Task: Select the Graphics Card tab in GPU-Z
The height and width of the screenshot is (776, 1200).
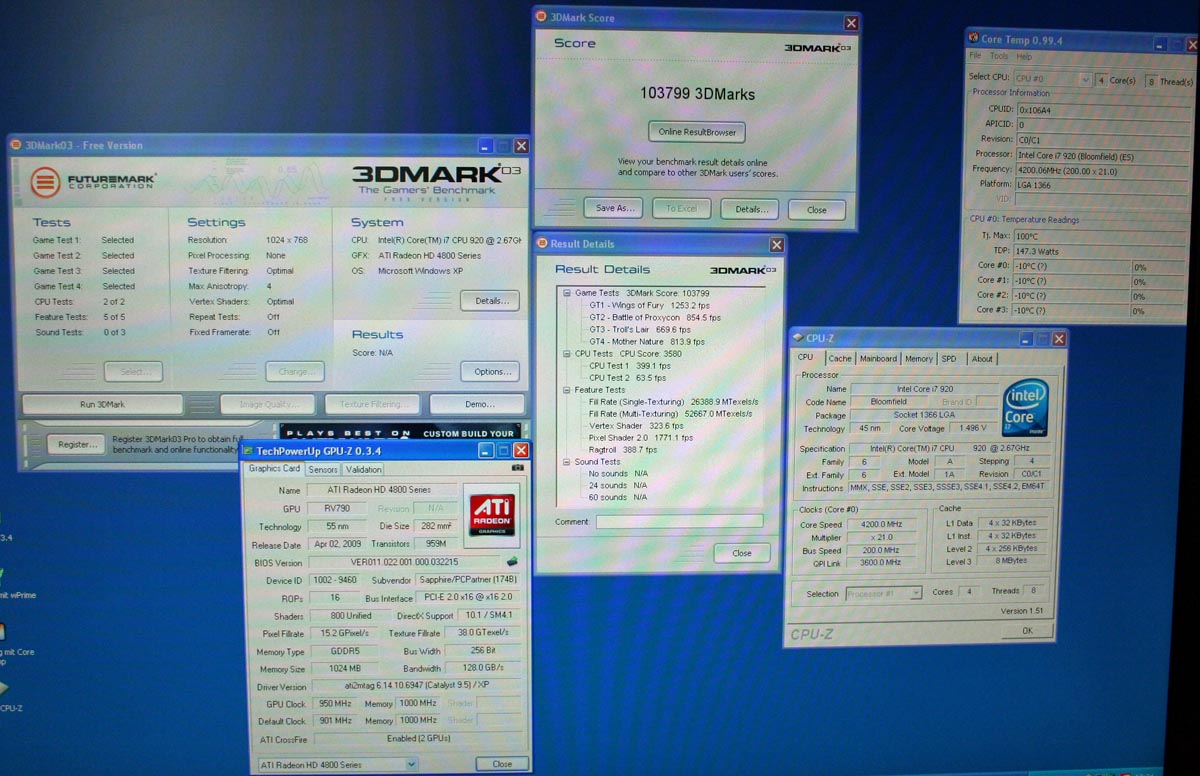Action: click(x=274, y=468)
